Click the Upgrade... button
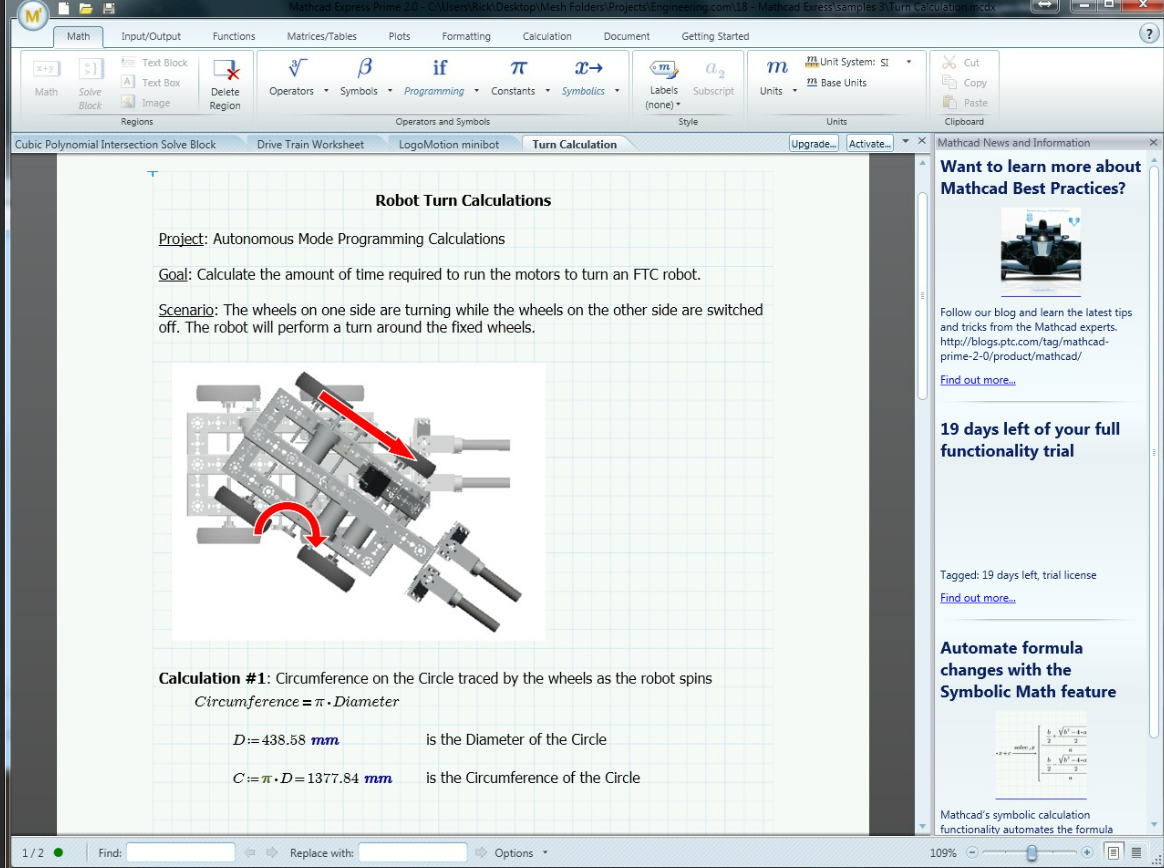1164x868 pixels. click(x=814, y=143)
